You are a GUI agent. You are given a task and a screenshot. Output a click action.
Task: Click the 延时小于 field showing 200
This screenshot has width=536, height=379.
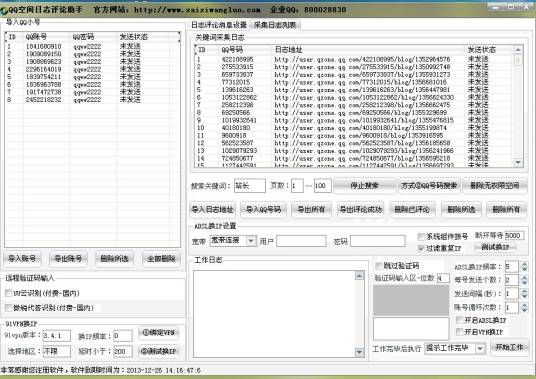click(x=123, y=351)
